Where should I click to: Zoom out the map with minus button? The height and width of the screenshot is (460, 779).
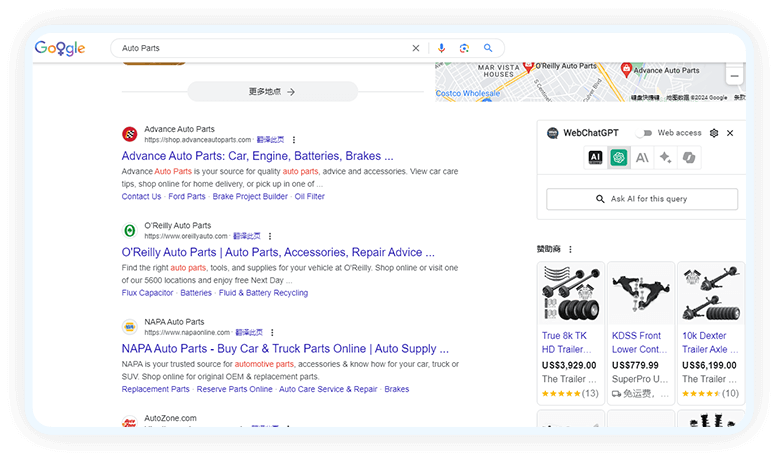[734, 77]
